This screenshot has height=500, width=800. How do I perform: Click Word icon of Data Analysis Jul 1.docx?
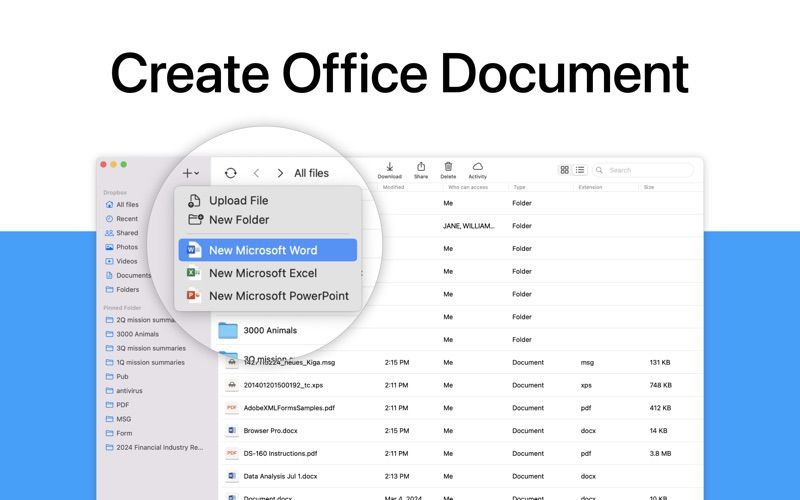[x=232, y=476]
